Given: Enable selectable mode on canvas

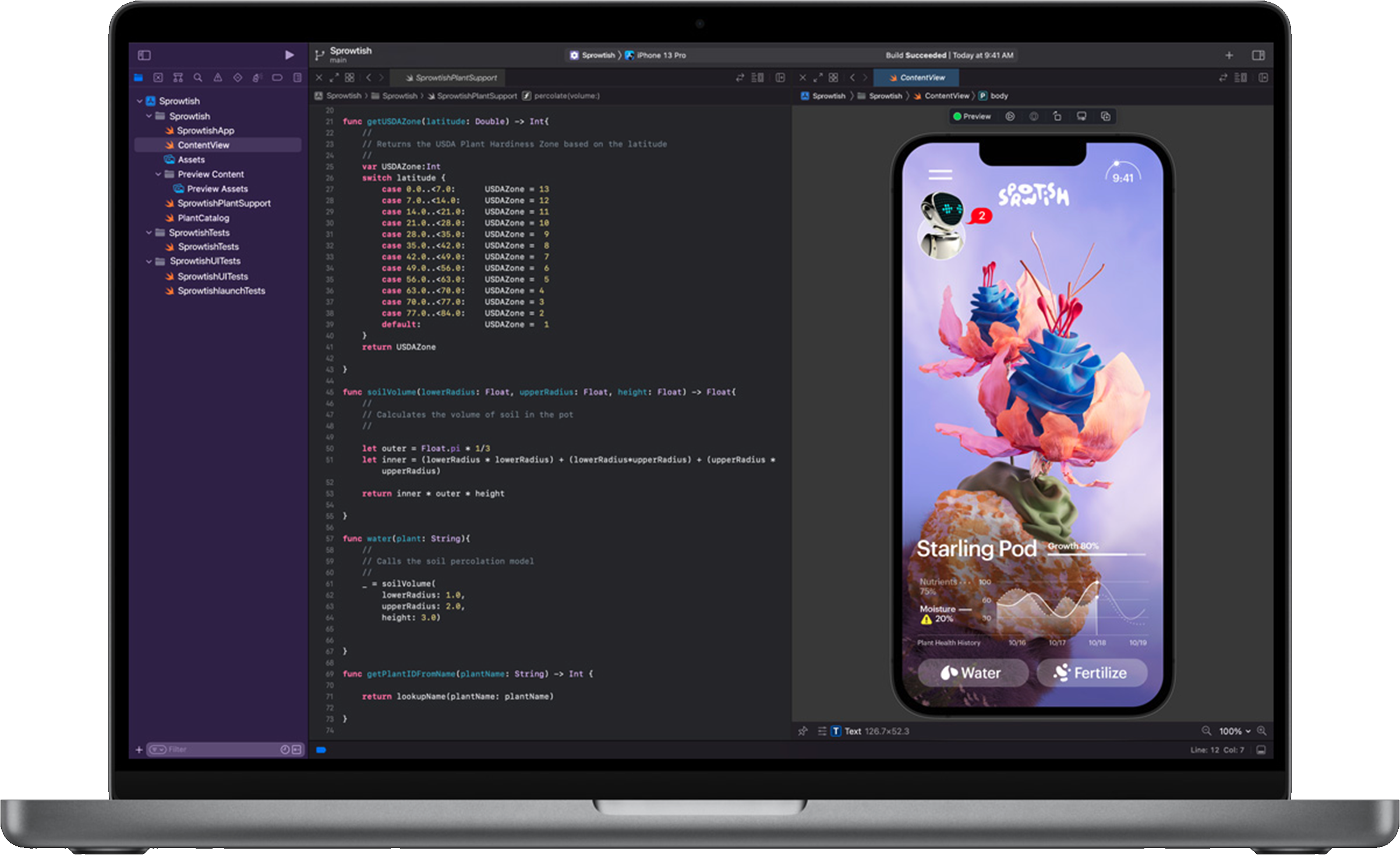Looking at the screenshot, I should [x=1034, y=116].
